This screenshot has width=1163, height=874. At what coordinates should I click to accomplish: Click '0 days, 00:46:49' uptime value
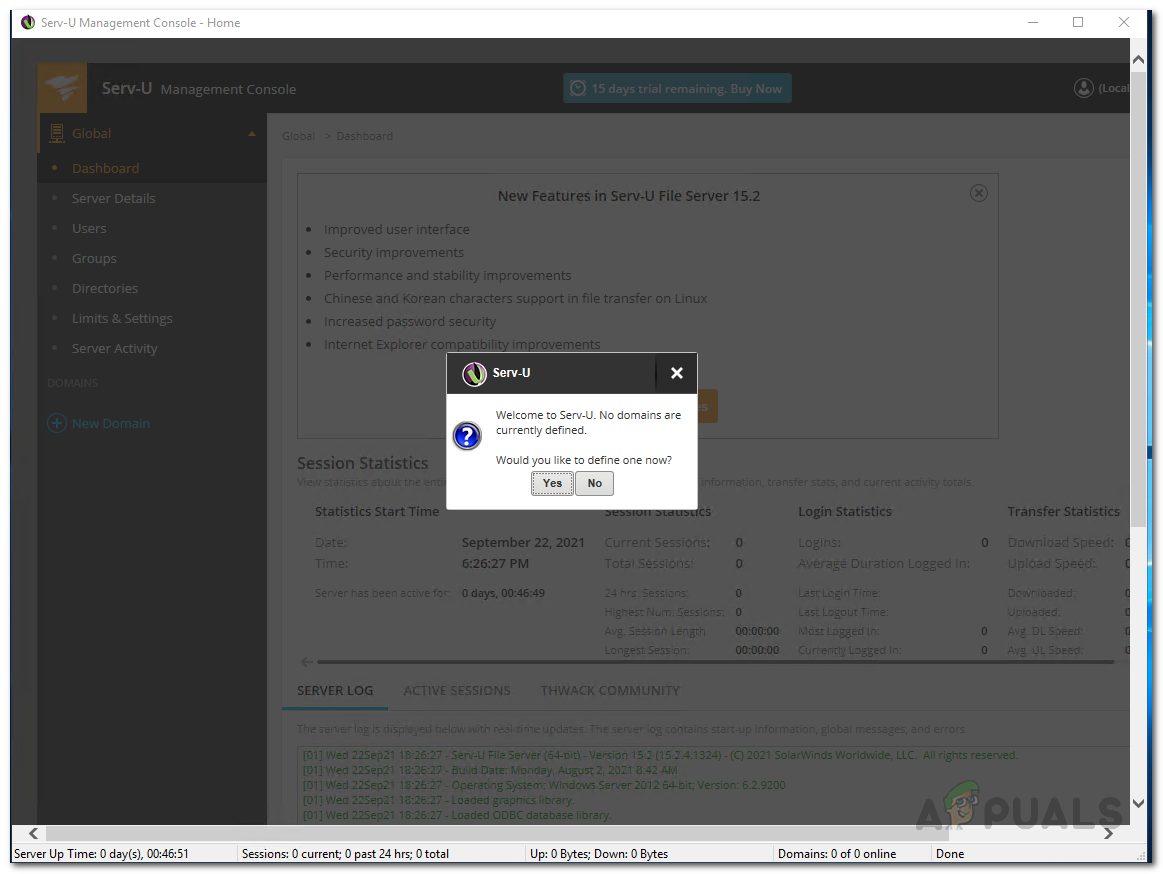[503, 593]
